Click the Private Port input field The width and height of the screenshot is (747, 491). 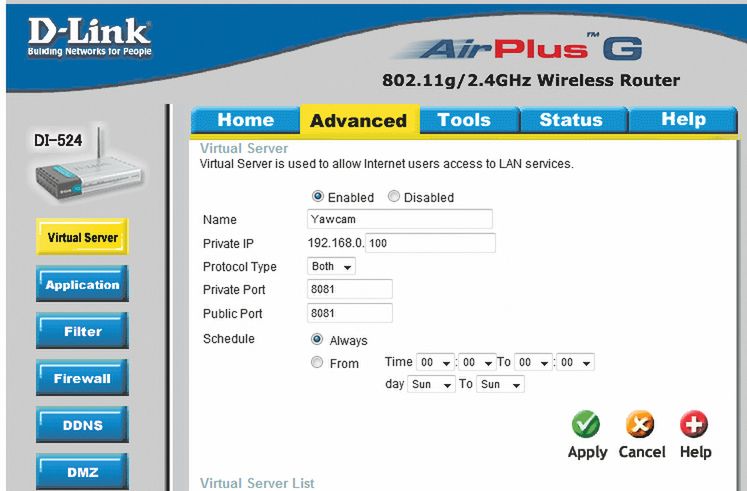pos(350,289)
